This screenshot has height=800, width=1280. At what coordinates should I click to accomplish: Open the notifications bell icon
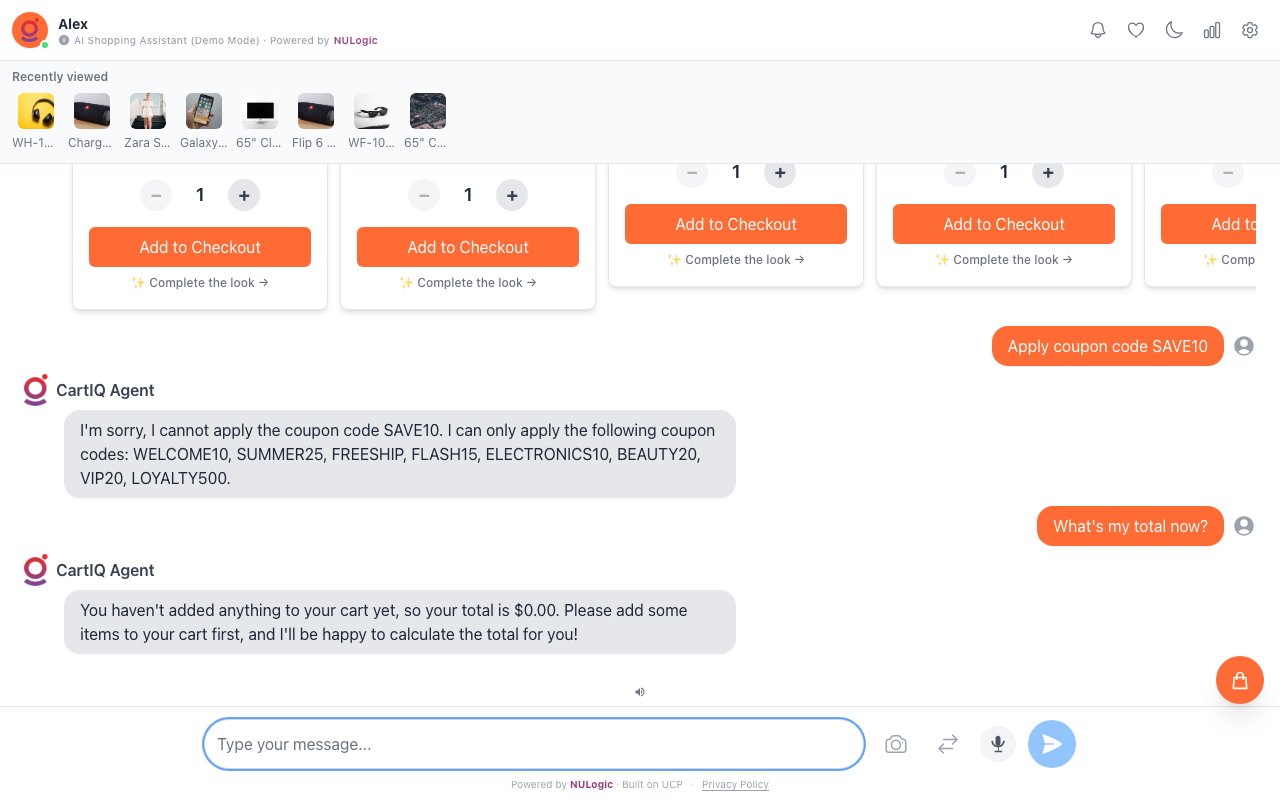click(x=1098, y=30)
